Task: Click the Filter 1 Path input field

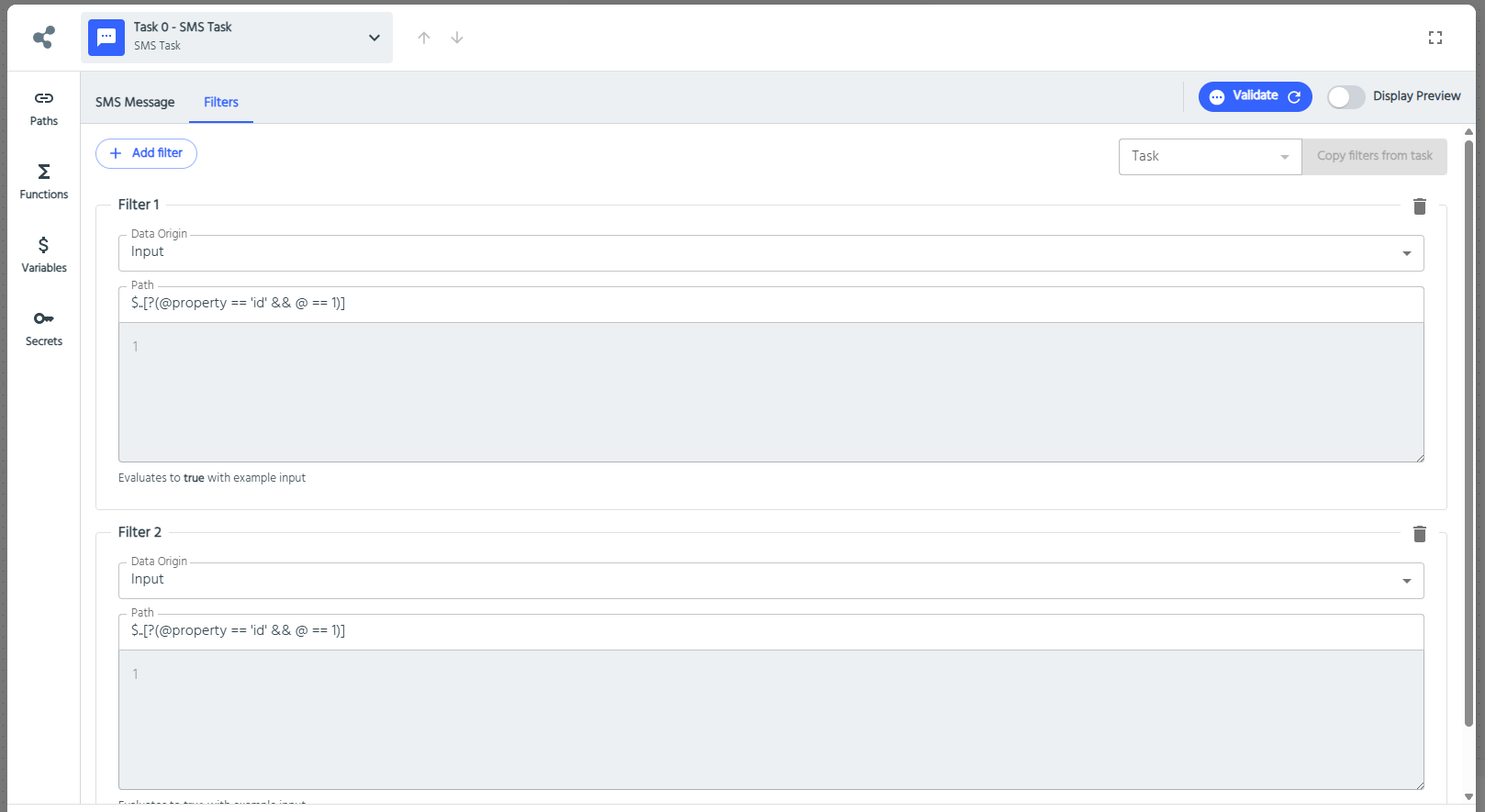Action: click(x=770, y=304)
